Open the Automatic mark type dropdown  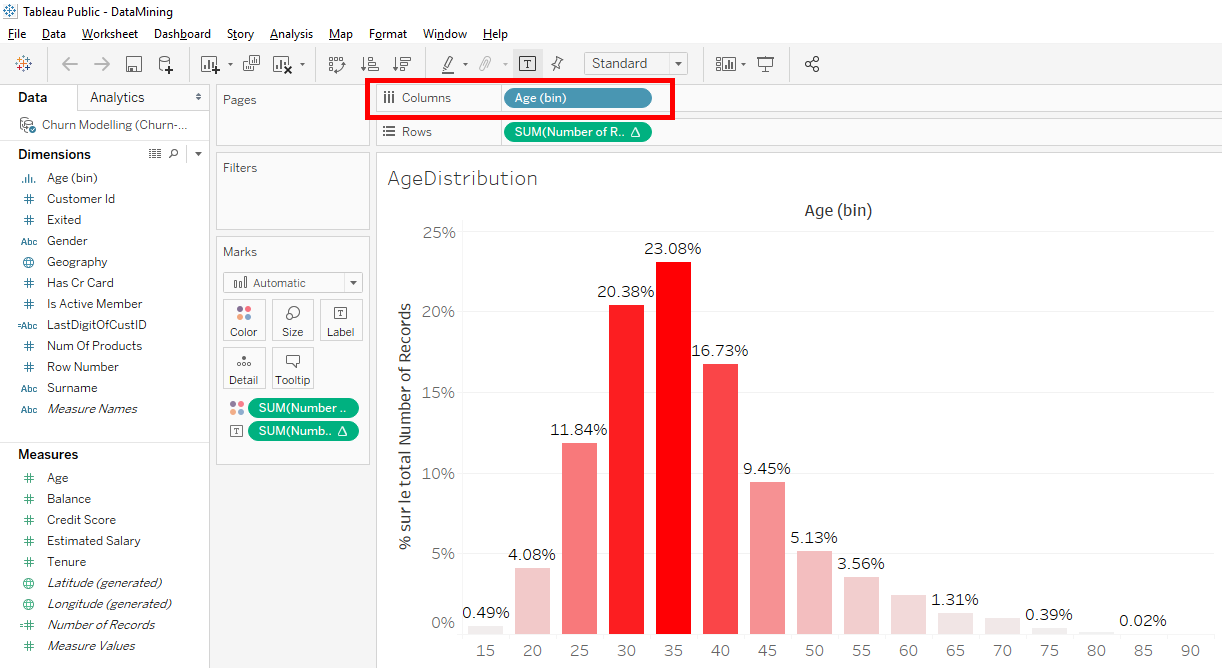(x=293, y=283)
